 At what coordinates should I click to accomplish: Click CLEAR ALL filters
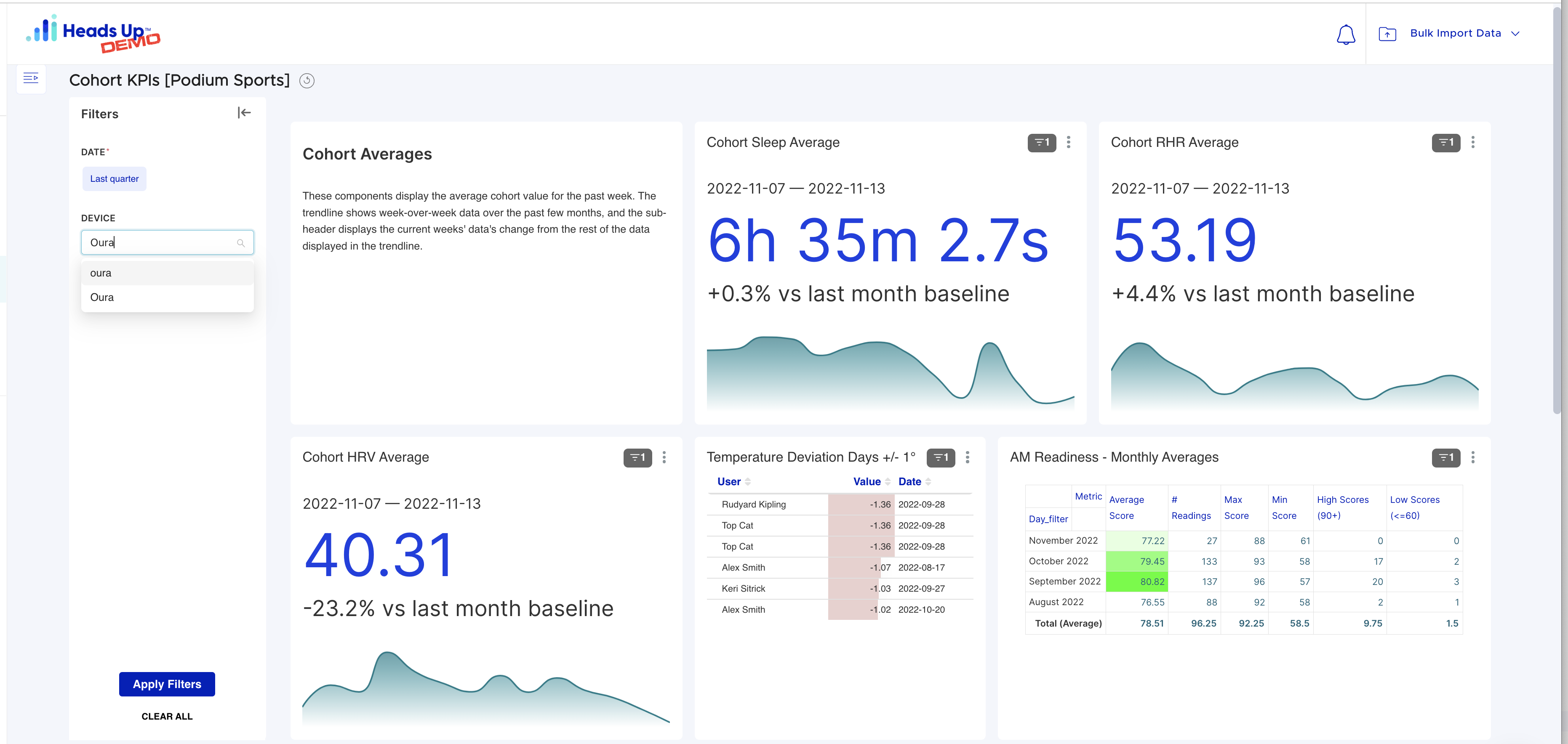pos(167,717)
